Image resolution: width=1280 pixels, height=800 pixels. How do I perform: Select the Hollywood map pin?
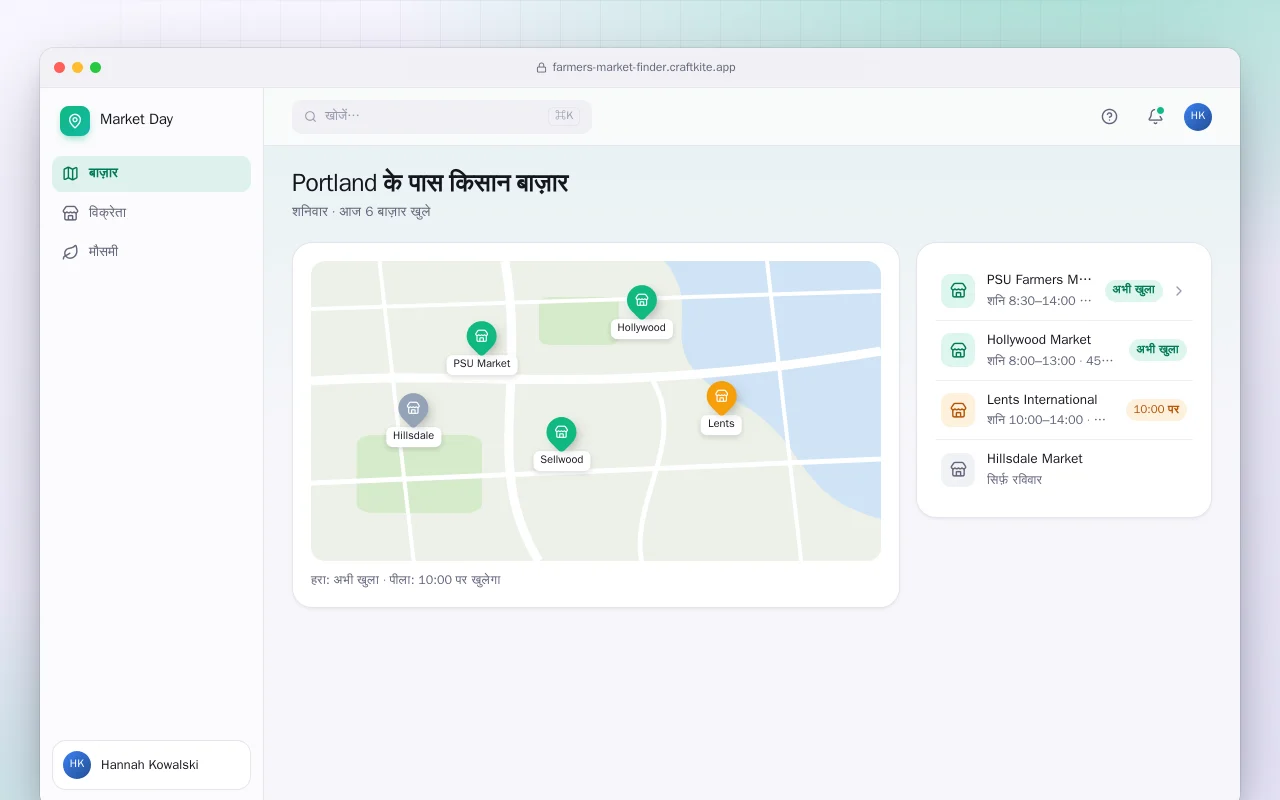pyautogui.click(x=641, y=302)
